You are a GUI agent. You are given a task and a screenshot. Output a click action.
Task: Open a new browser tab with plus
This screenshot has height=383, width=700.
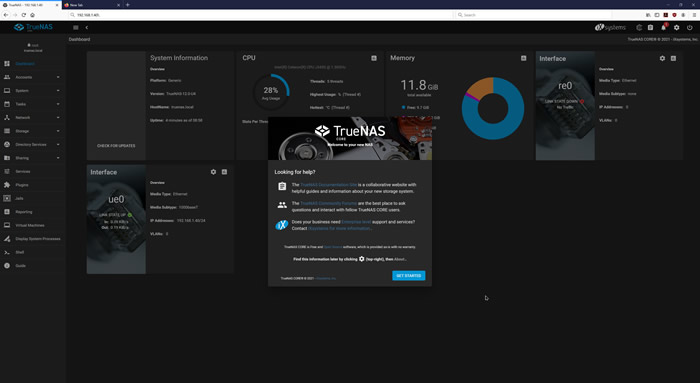[128, 5]
